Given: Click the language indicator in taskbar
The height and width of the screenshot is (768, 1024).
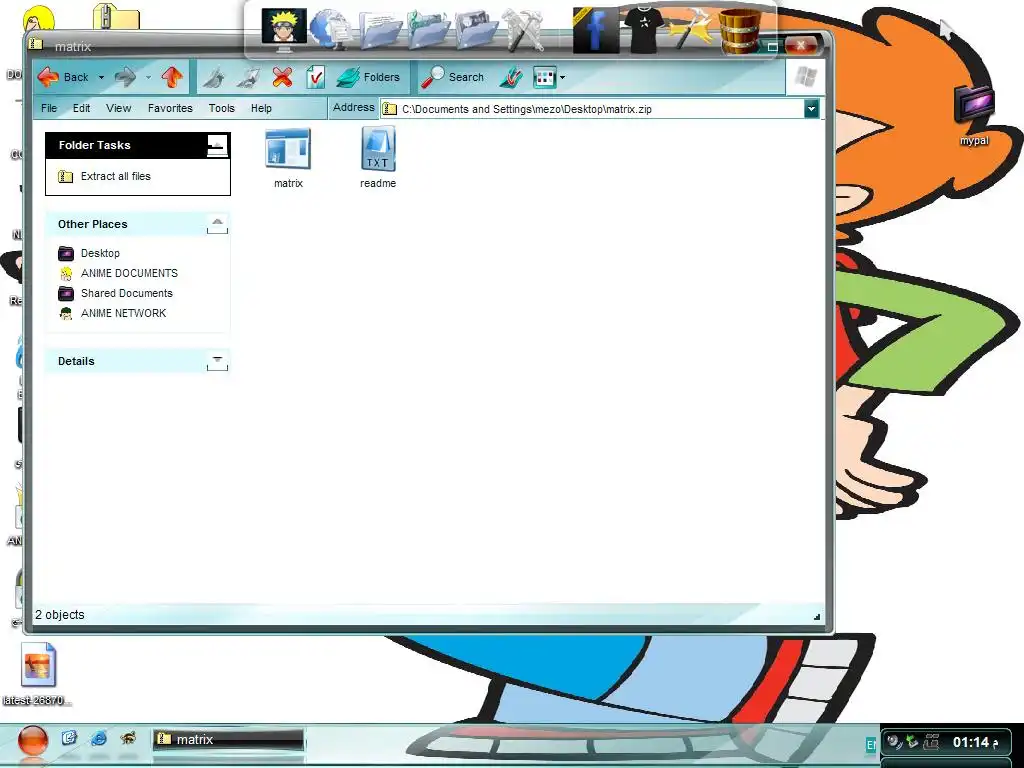Looking at the screenshot, I should pos(871,744).
